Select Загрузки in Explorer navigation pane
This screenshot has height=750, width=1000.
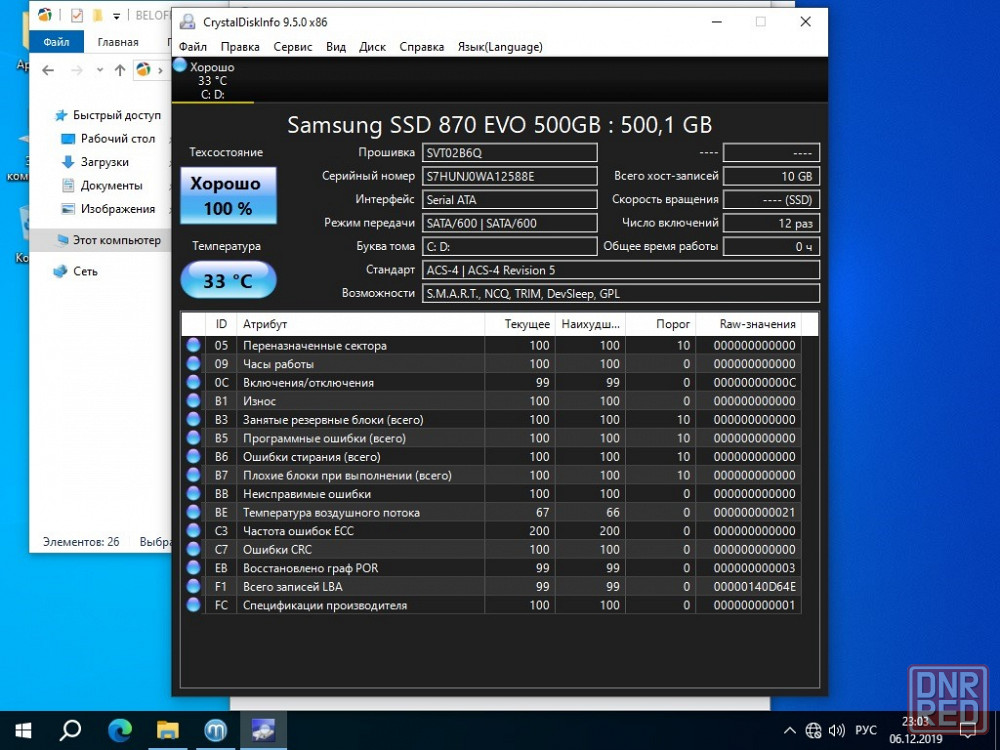tap(104, 162)
